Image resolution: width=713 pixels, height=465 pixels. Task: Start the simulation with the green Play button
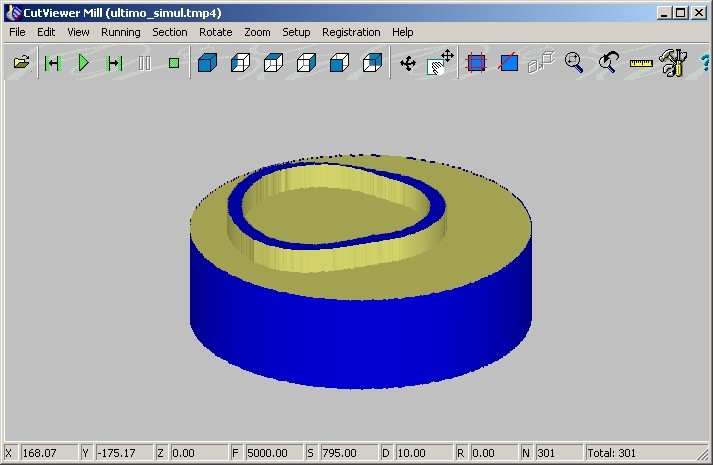click(x=84, y=63)
